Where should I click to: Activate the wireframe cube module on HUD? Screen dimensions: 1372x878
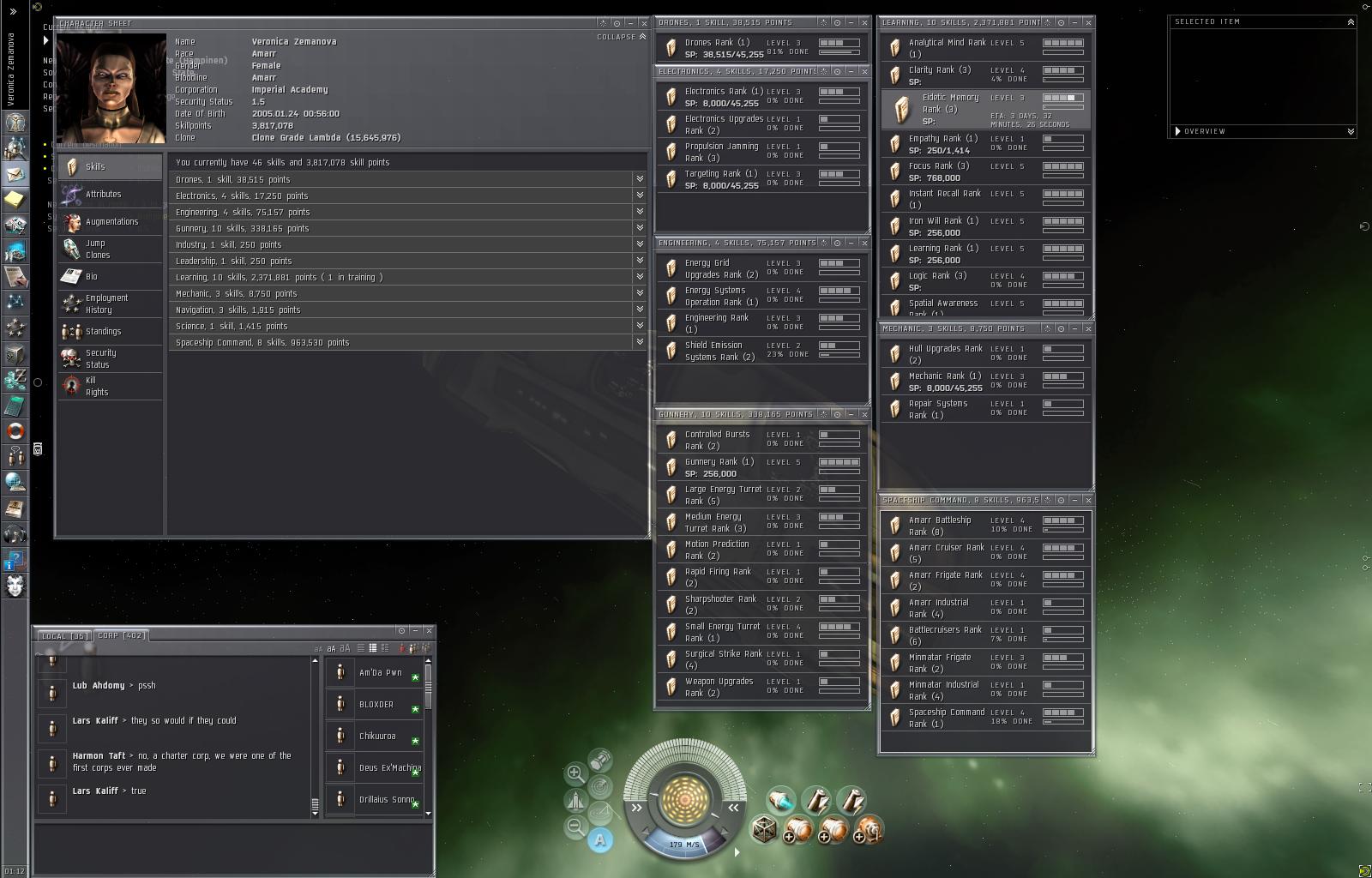point(764,829)
